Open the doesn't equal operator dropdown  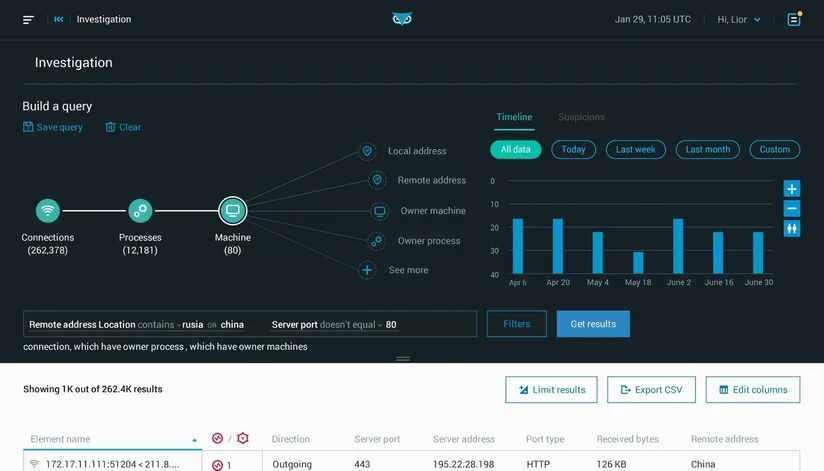pos(351,325)
